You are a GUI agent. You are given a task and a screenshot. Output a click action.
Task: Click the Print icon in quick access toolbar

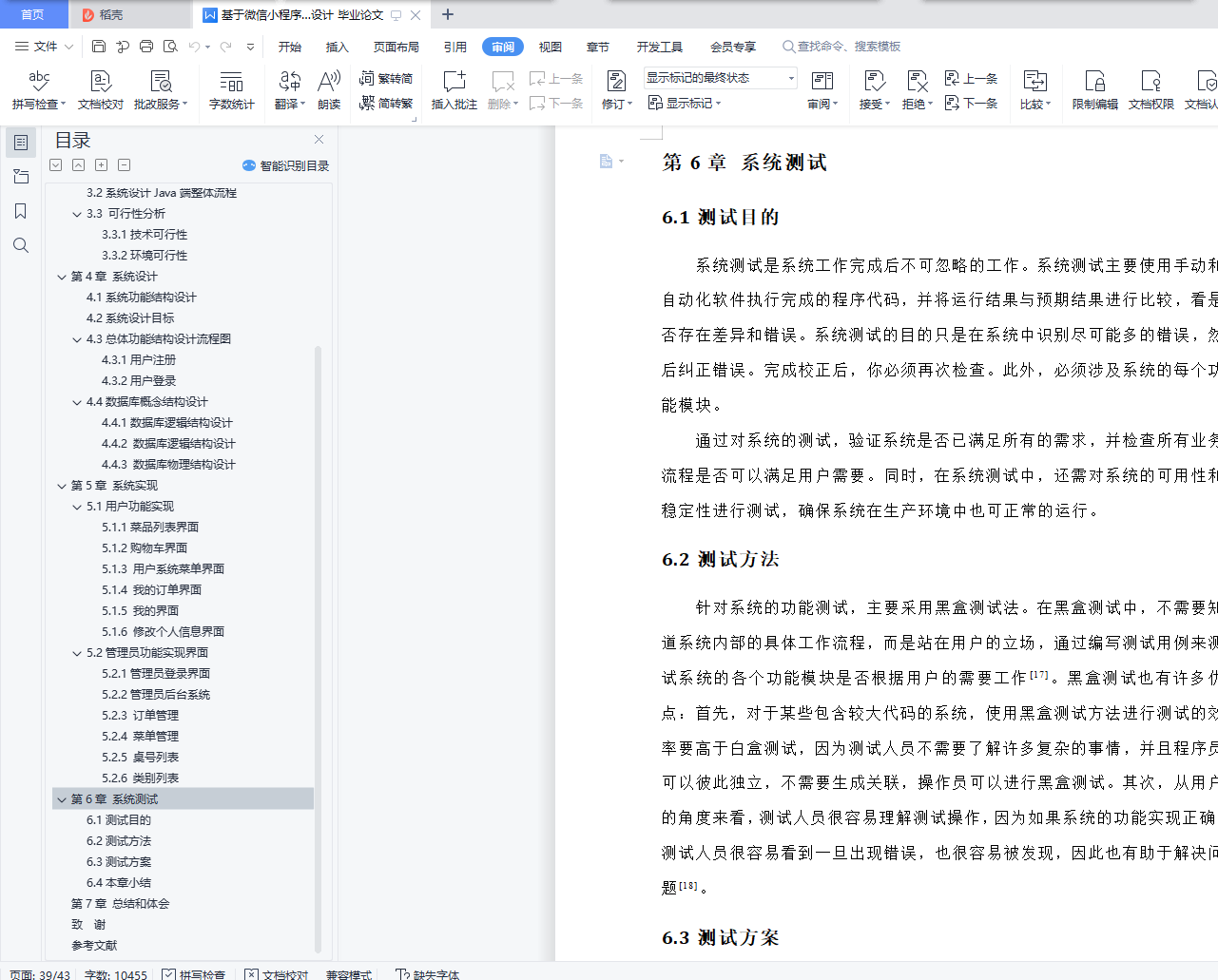click(146, 46)
